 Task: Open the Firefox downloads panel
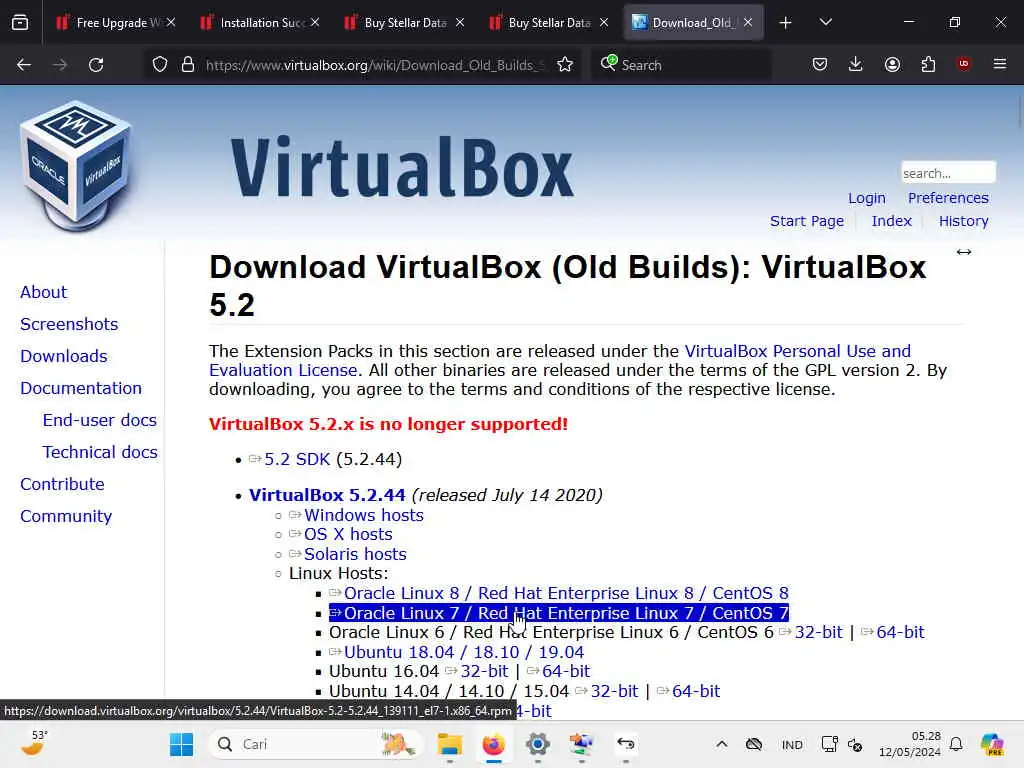[x=856, y=64]
